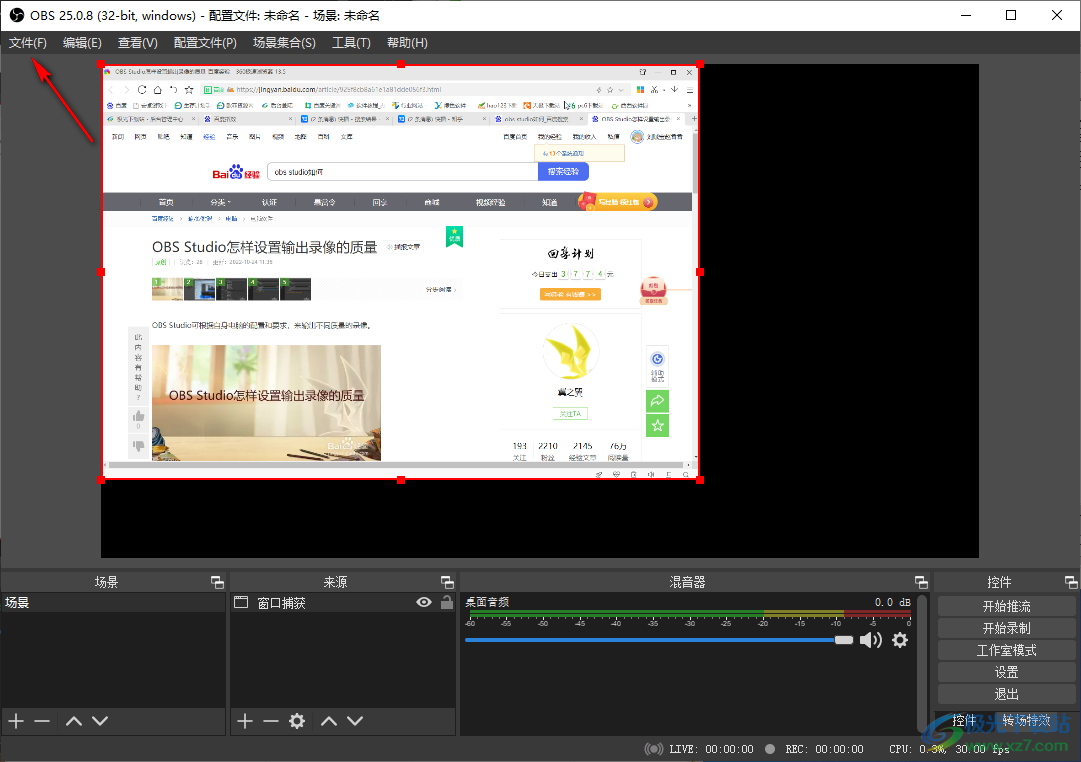Mute 桌面音频 with the speaker icon

click(871, 640)
